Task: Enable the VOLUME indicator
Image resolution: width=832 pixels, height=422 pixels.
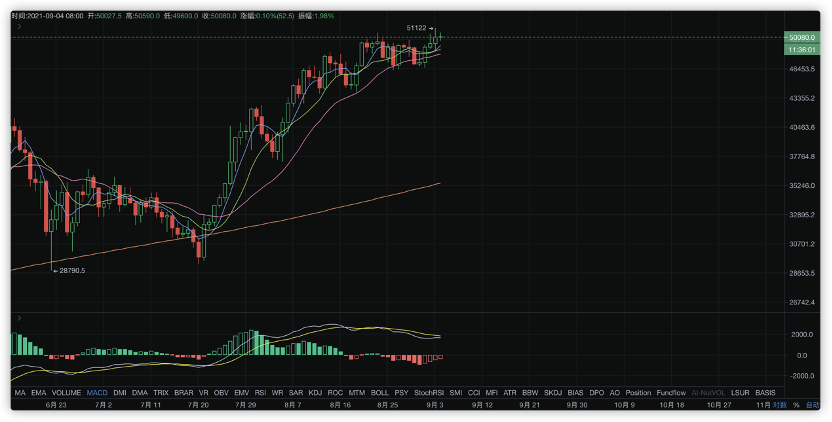Action: [66, 393]
